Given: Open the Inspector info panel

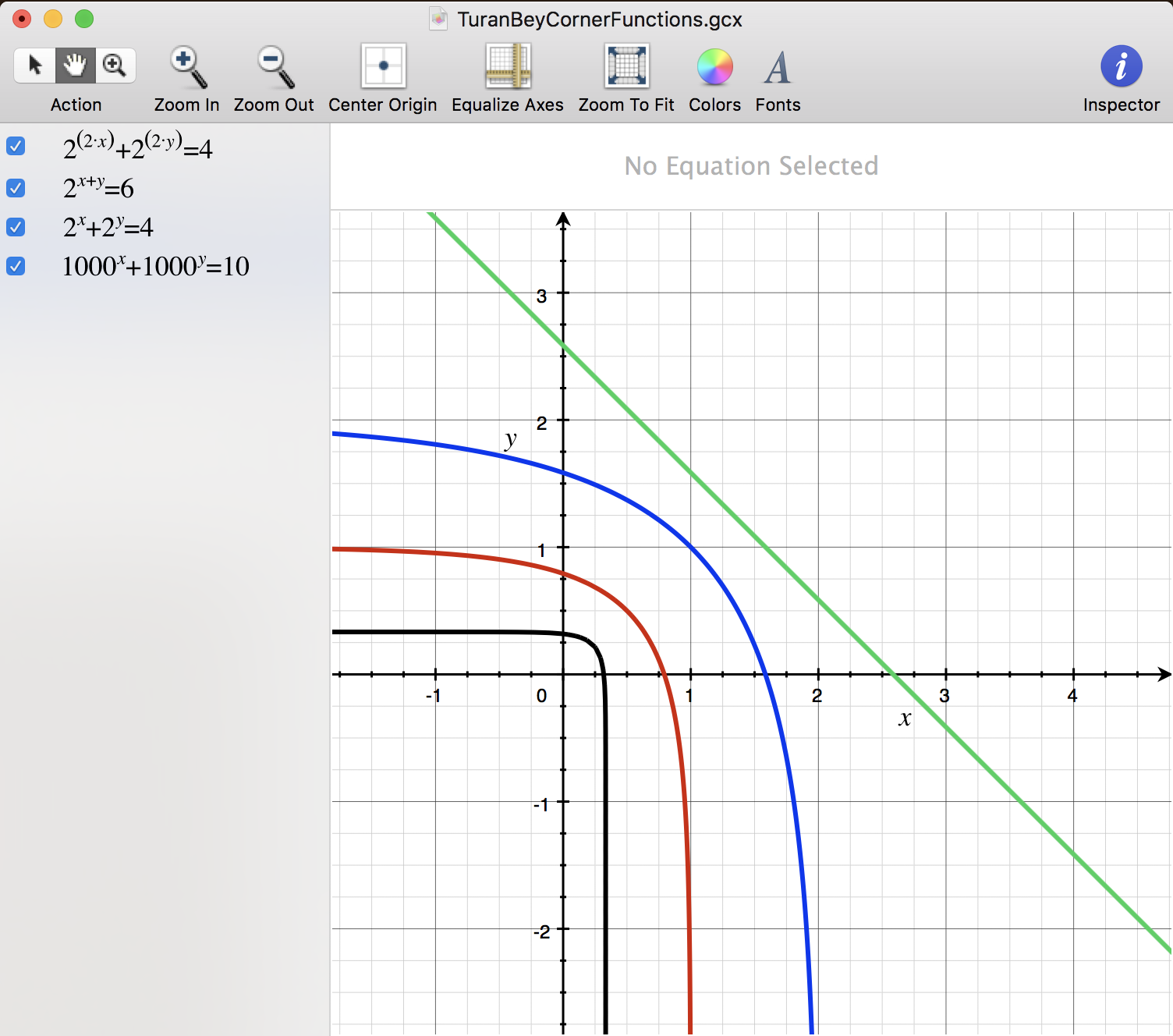Looking at the screenshot, I should pos(1122,66).
